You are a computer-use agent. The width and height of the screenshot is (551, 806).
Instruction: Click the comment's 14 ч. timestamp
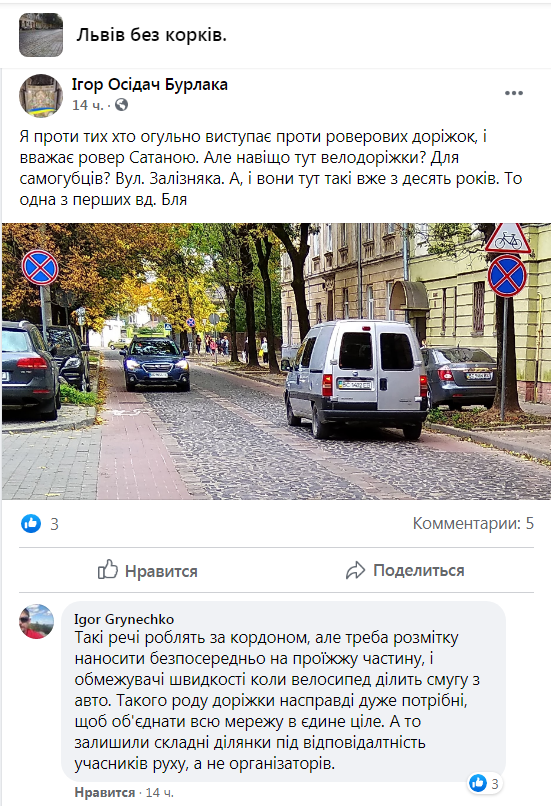click(160, 792)
